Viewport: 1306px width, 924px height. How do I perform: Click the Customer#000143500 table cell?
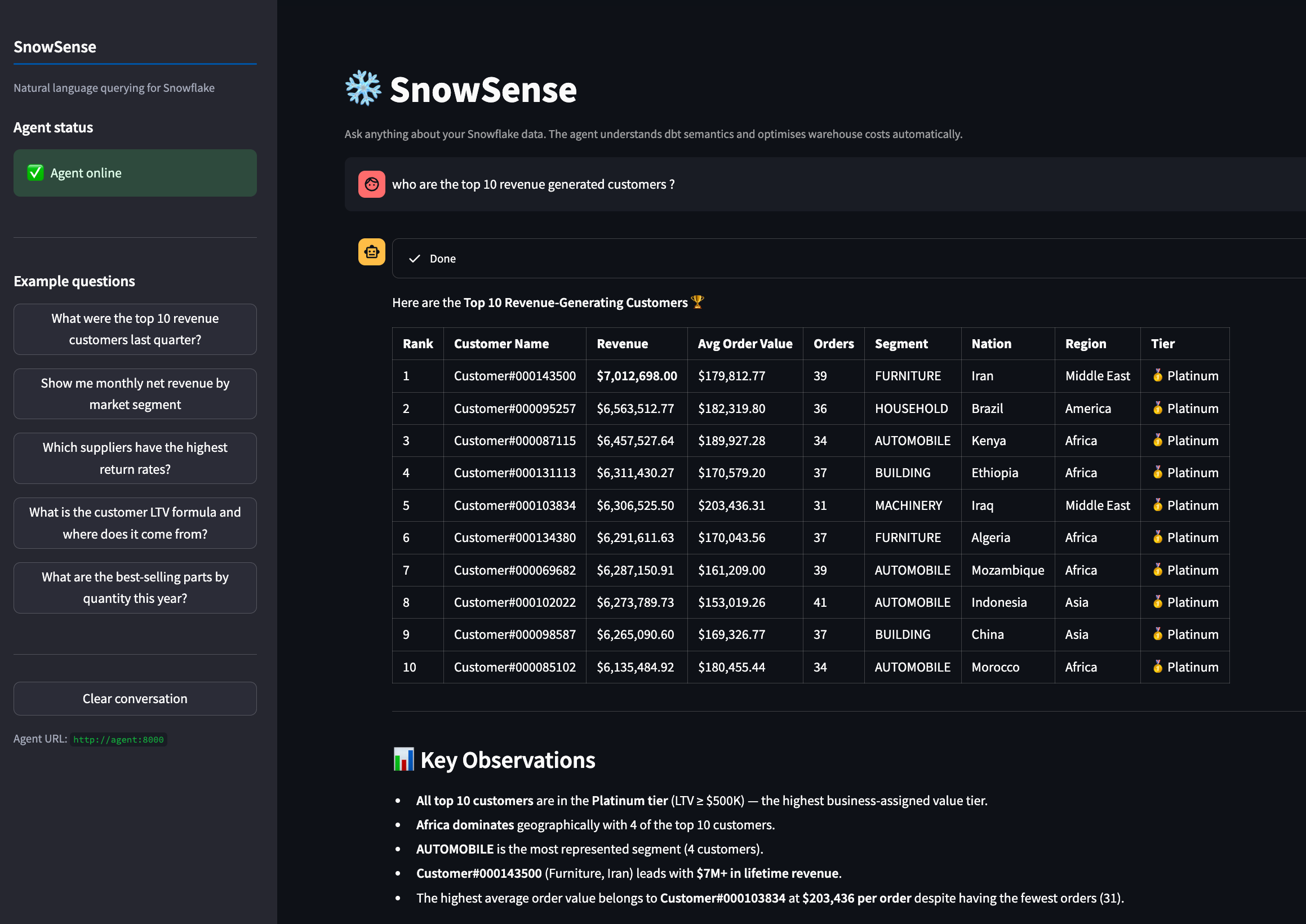pos(515,376)
